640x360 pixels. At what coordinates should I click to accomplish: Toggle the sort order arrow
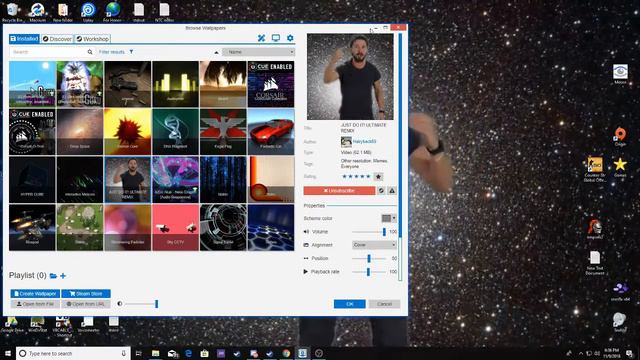tap(216, 52)
